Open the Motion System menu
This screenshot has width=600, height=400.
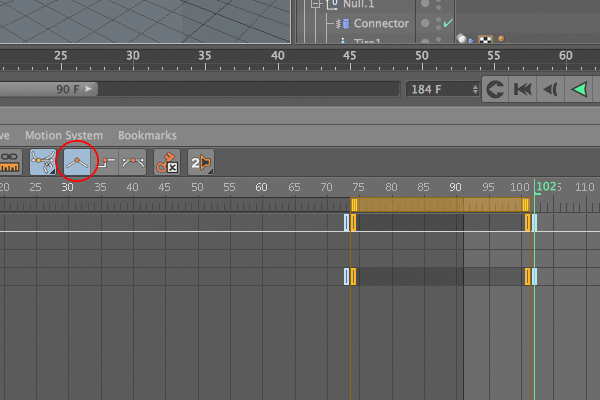tap(64, 136)
